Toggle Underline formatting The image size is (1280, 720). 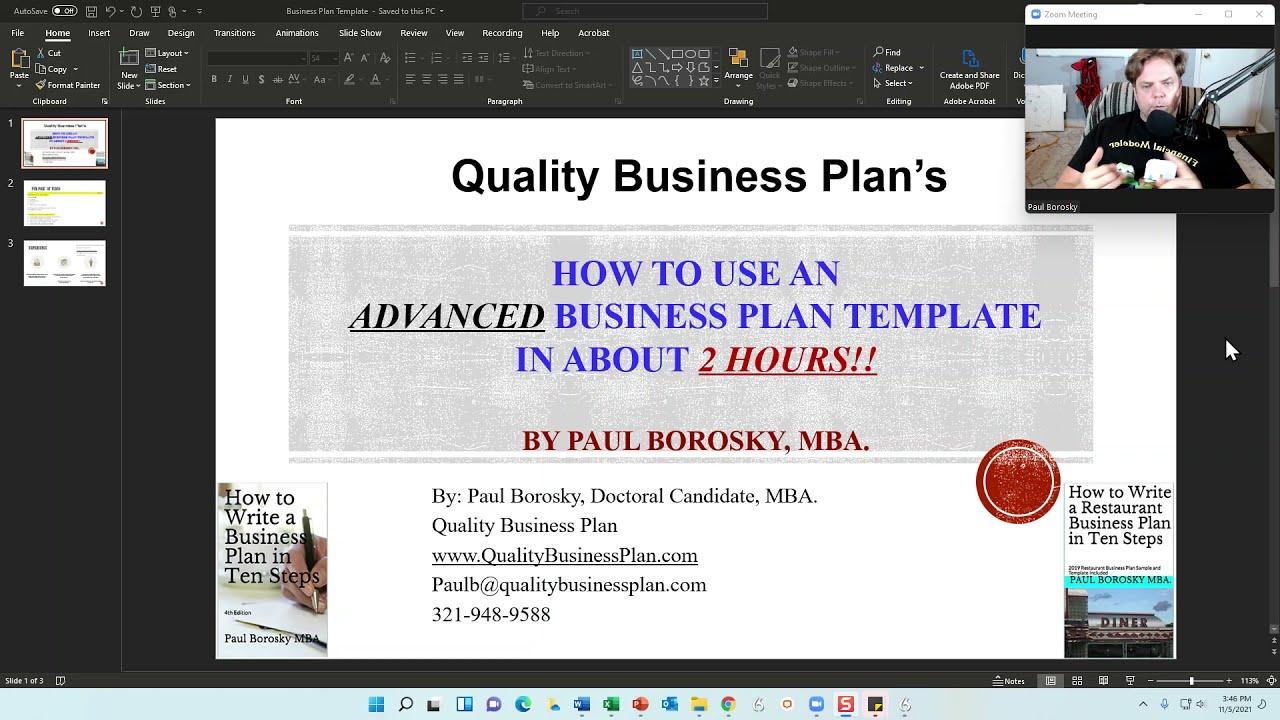pyautogui.click(x=245, y=79)
